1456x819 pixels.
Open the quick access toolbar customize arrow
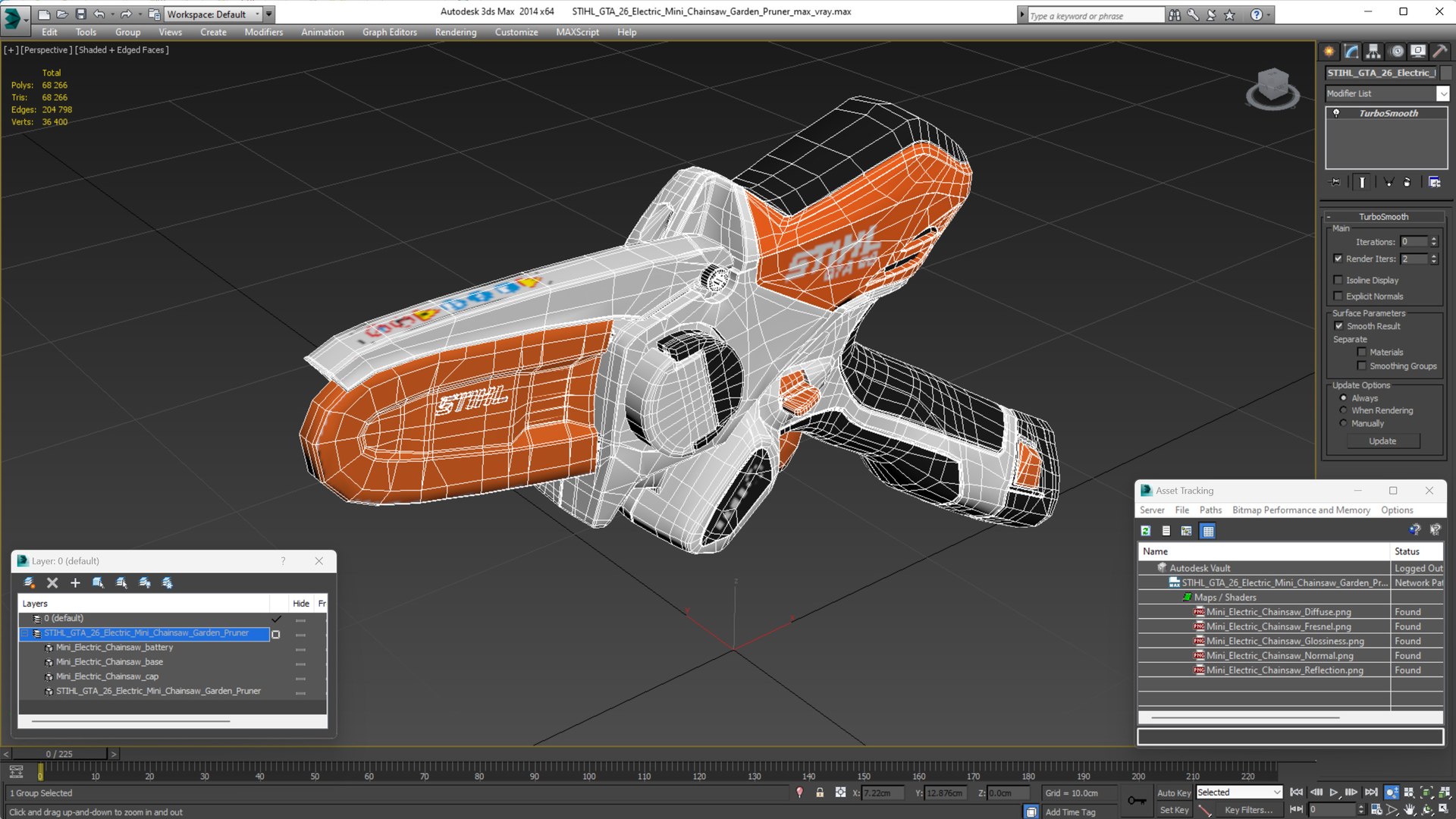pos(269,14)
